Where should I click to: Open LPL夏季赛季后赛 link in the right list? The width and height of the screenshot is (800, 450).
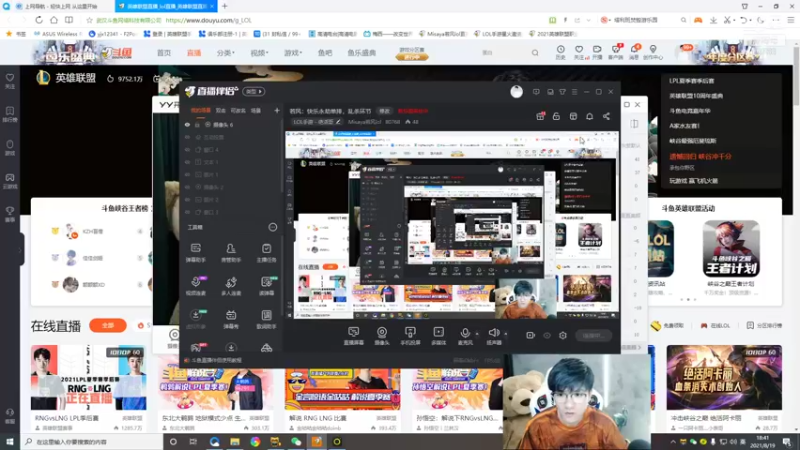point(692,81)
